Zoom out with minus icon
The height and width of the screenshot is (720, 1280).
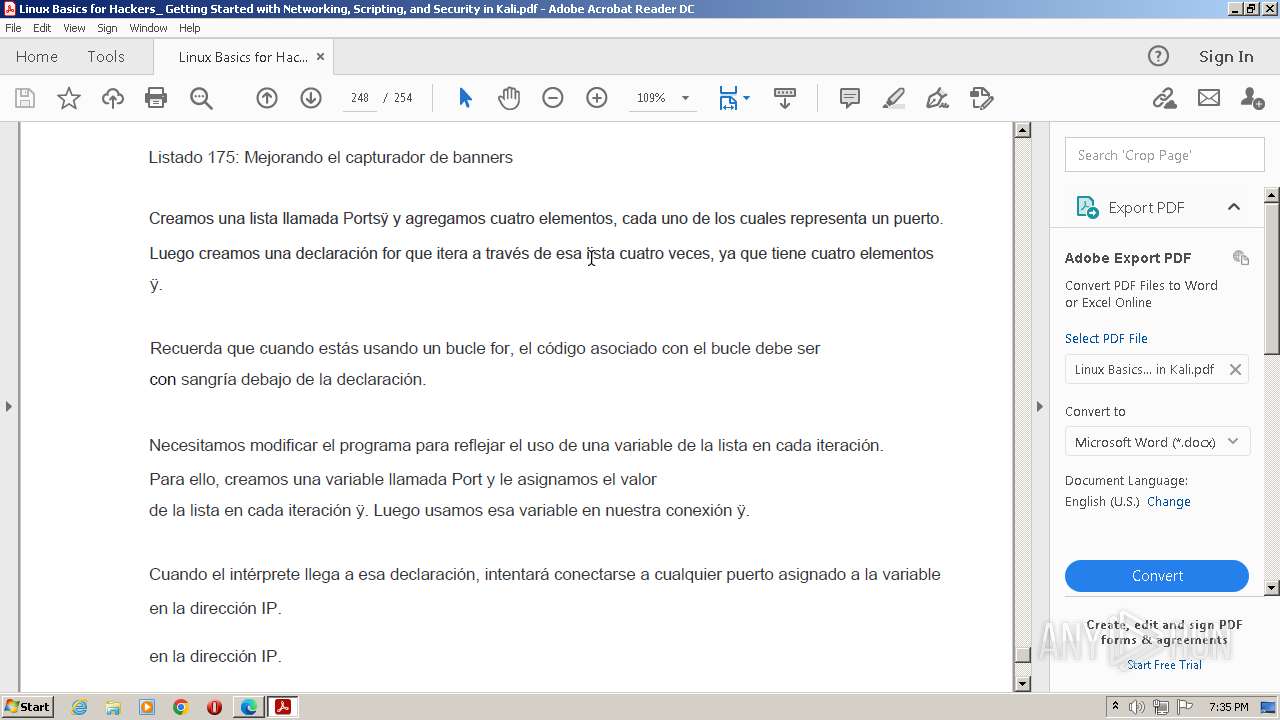[x=553, y=98]
